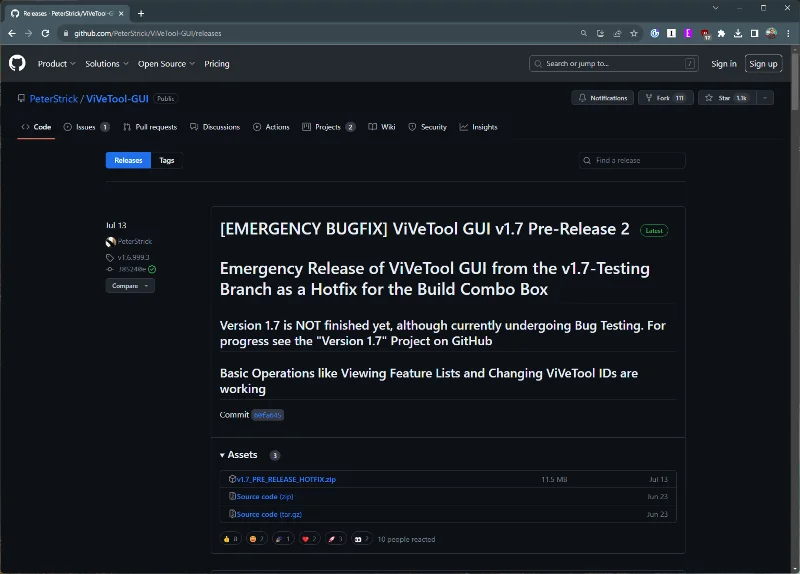Open the Insights tab
800x574 pixels.
(479, 127)
